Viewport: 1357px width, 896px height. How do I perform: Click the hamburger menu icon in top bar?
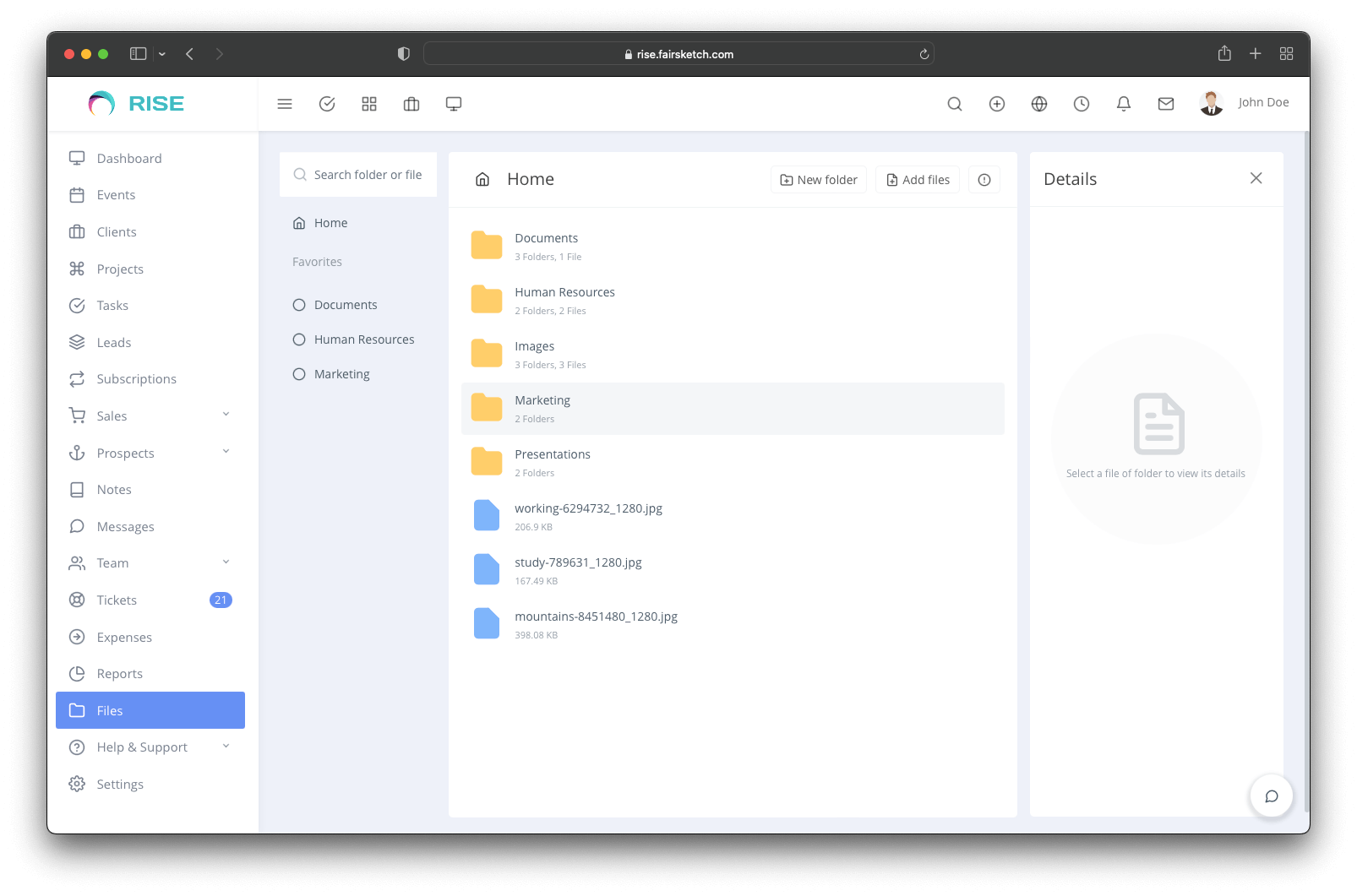(285, 104)
